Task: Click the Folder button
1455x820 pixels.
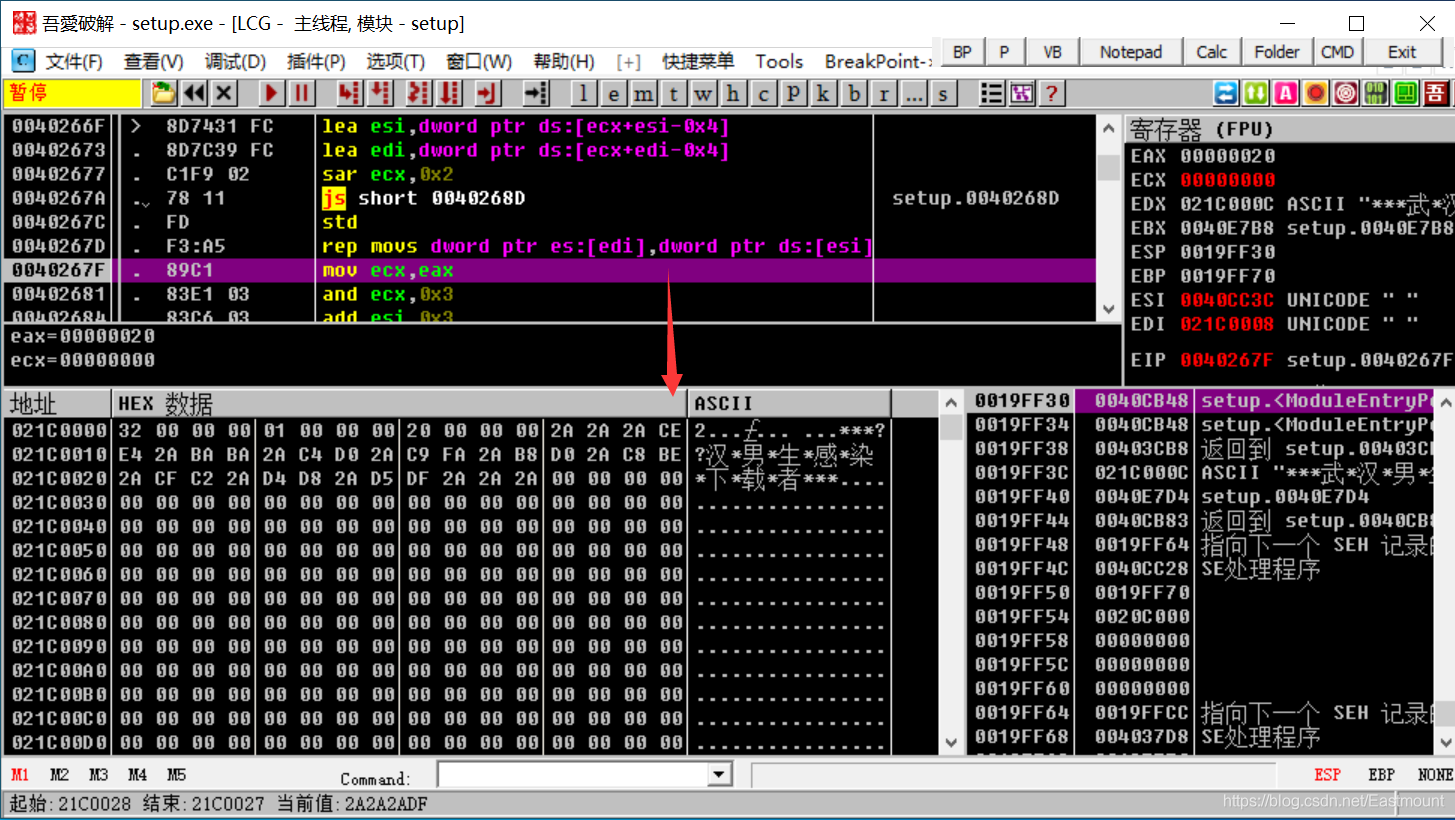Action: [x=1277, y=52]
